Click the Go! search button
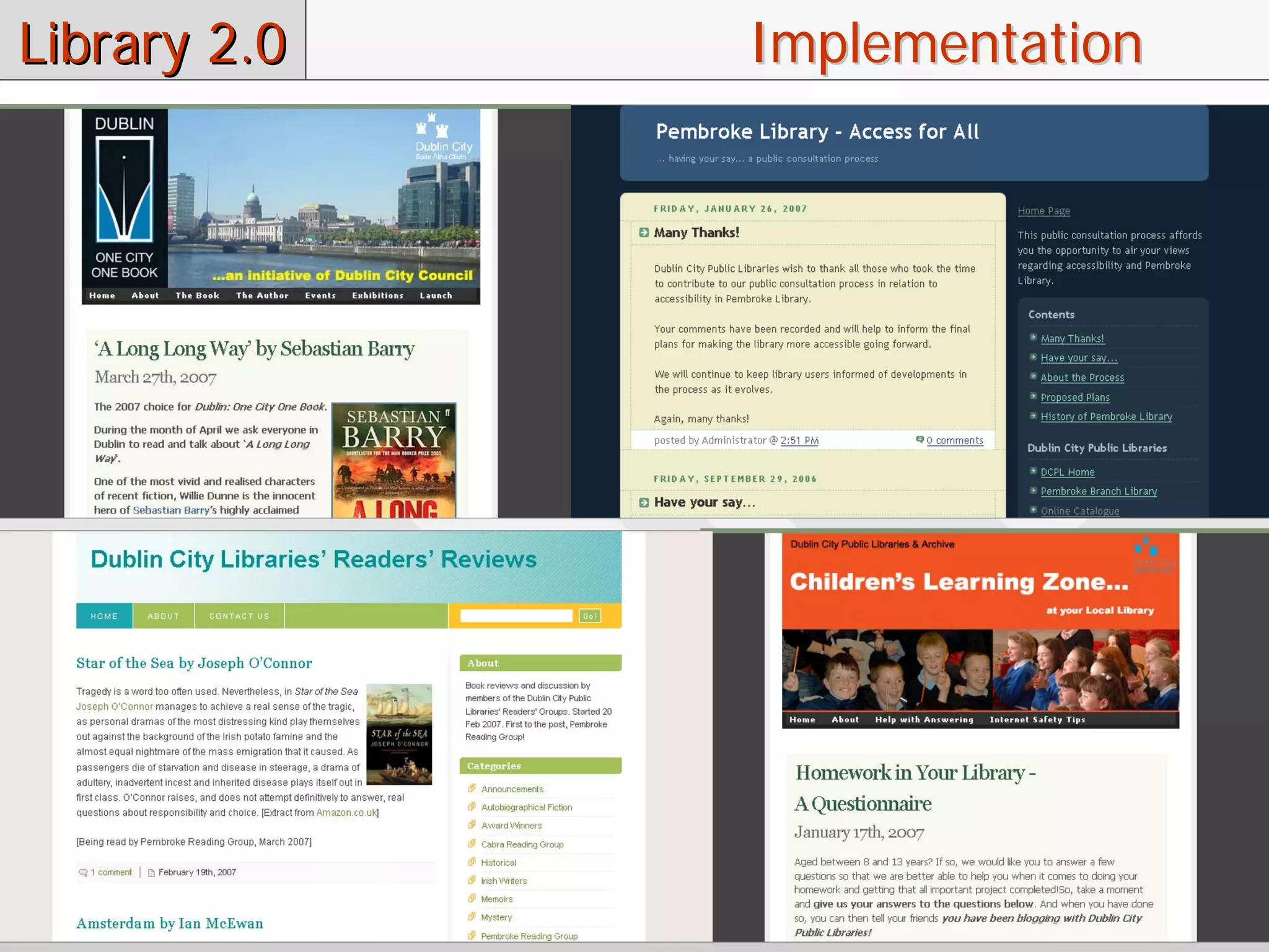This screenshot has width=1269, height=952. coord(590,616)
